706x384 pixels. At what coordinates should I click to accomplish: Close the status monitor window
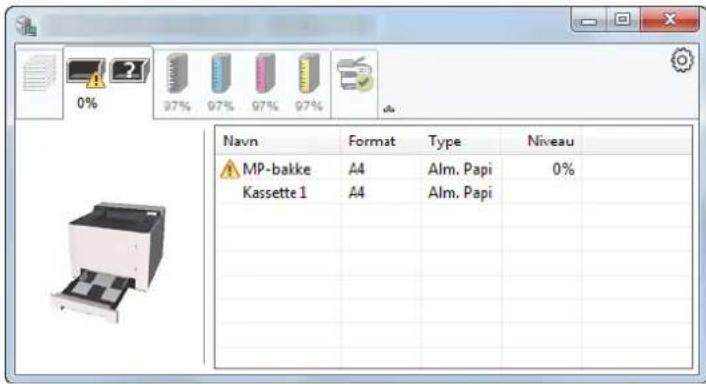click(670, 19)
